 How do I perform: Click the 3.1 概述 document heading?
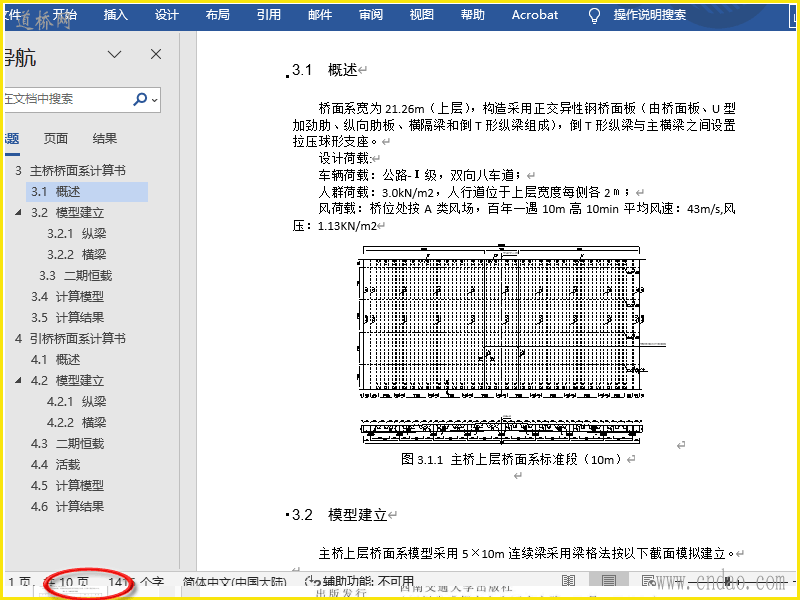tap(324, 70)
